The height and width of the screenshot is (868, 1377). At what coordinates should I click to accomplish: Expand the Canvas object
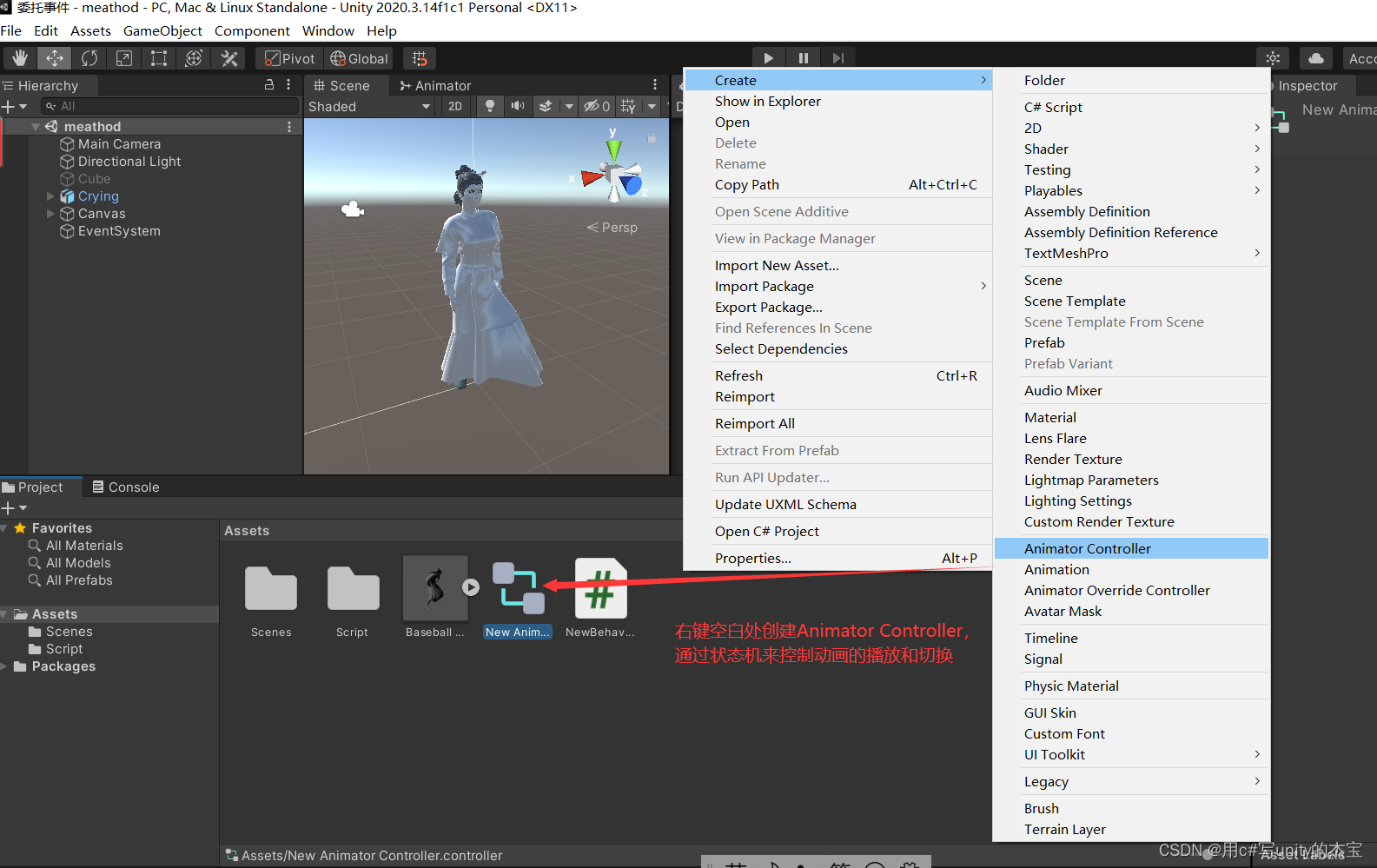pos(50,214)
